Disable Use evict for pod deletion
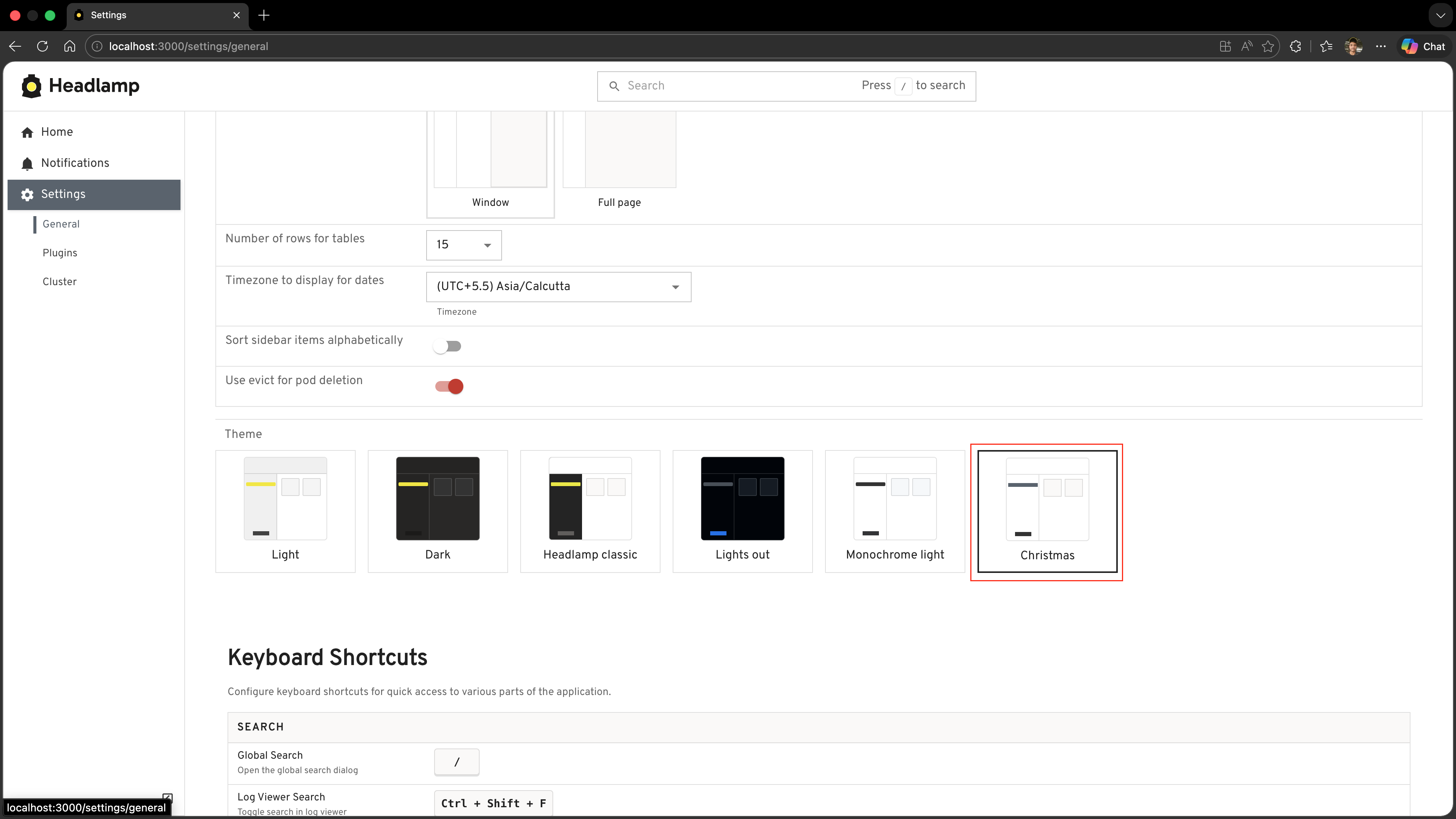 tap(449, 387)
